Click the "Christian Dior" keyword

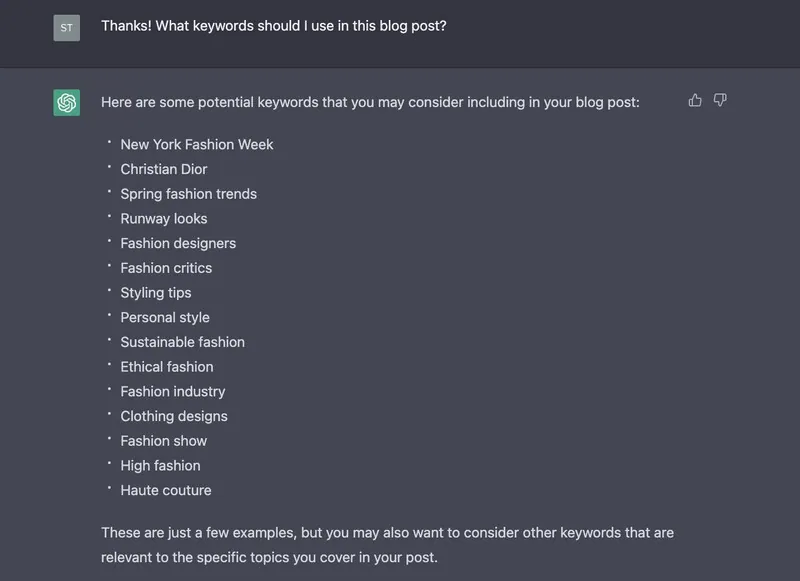[x=164, y=169]
